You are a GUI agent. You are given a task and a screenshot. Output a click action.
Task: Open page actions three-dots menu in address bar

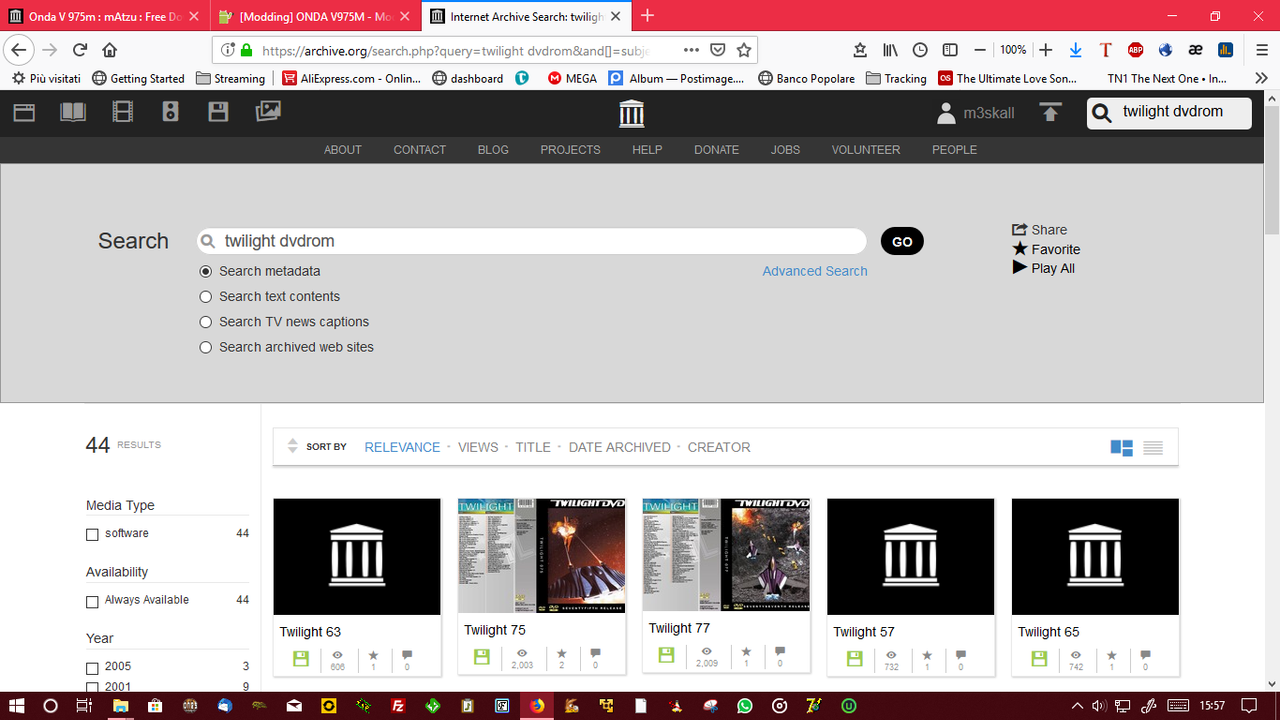click(691, 50)
